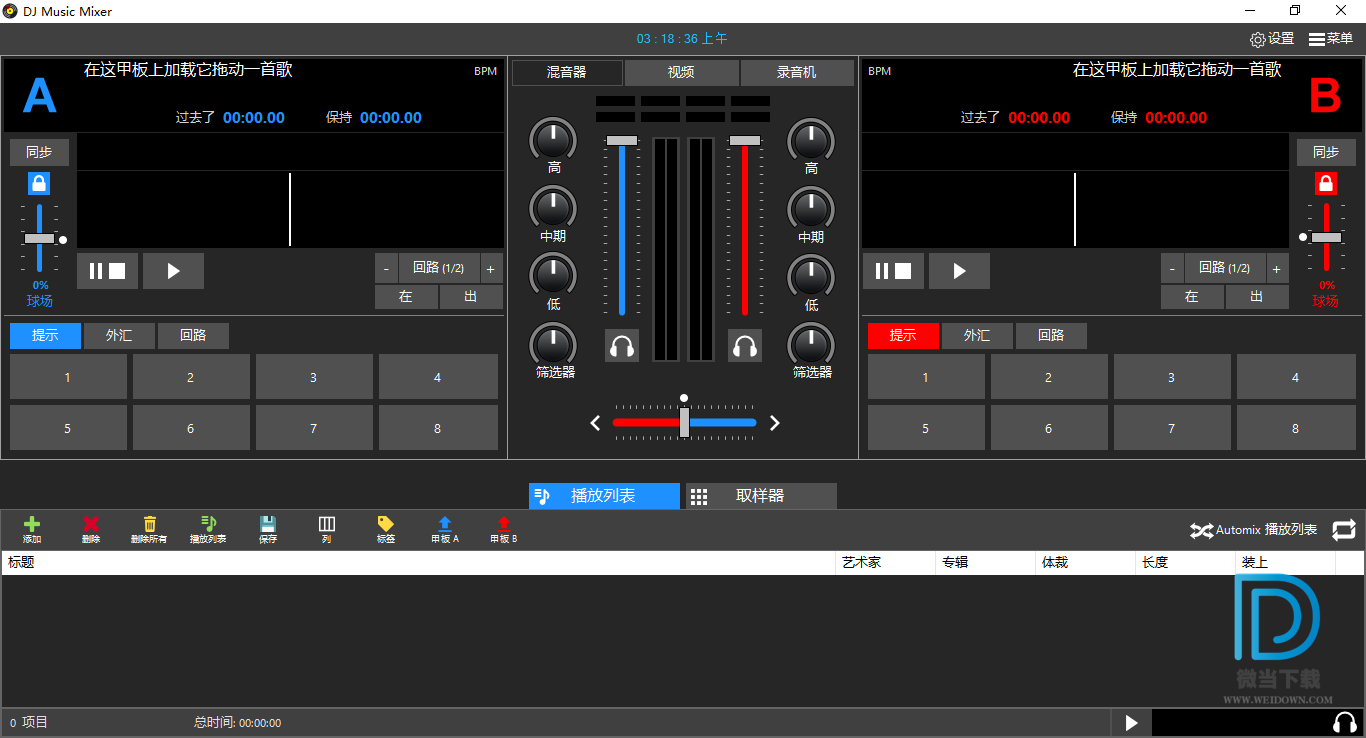Image resolution: width=1366 pixels, height=738 pixels.
Task: Click deck A 高 knob
Action: click(x=553, y=141)
